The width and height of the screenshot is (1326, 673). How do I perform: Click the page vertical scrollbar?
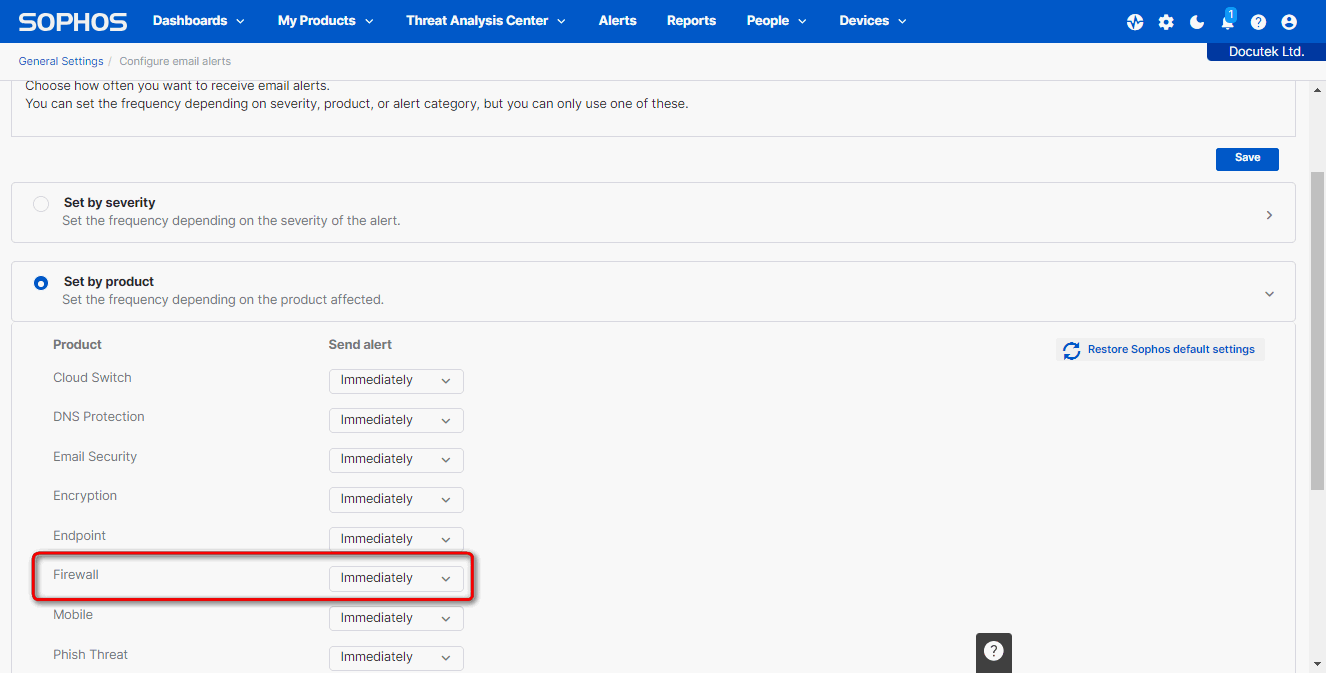pos(1318,330)
